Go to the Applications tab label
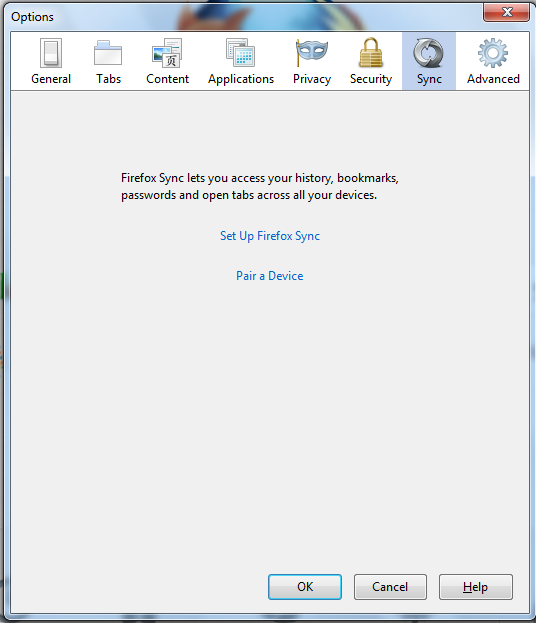 (241, 79)
